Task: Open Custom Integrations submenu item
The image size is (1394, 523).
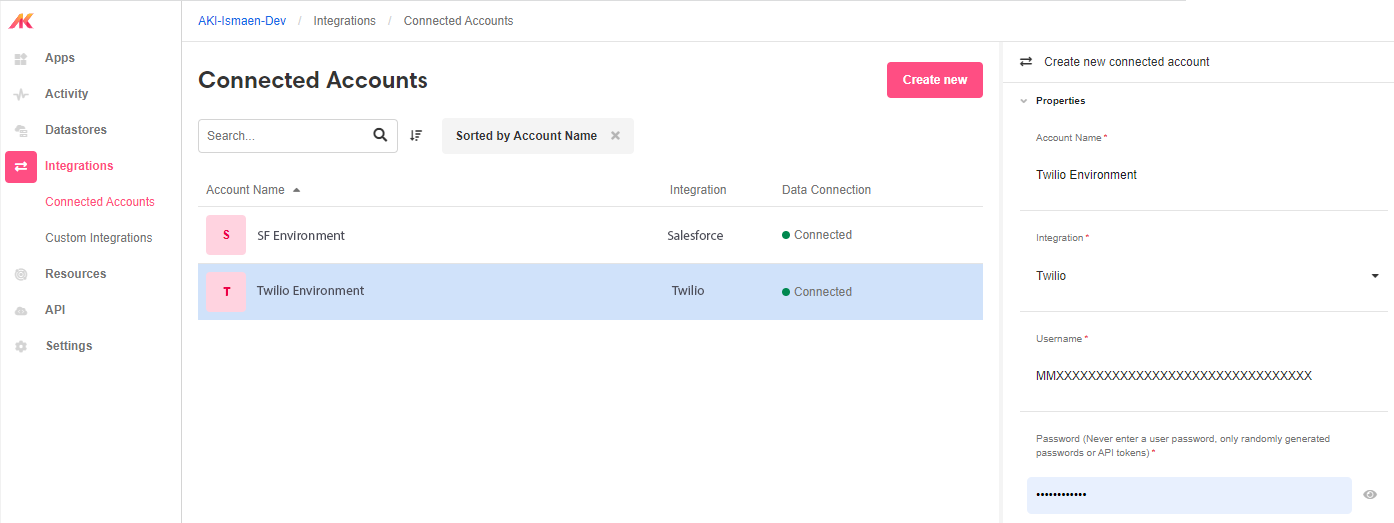Action: pos(99,238)
